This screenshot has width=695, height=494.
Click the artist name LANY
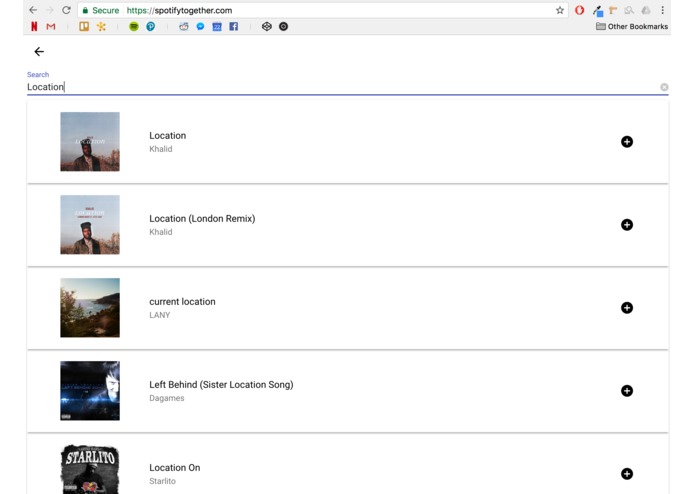click(160, 315)
